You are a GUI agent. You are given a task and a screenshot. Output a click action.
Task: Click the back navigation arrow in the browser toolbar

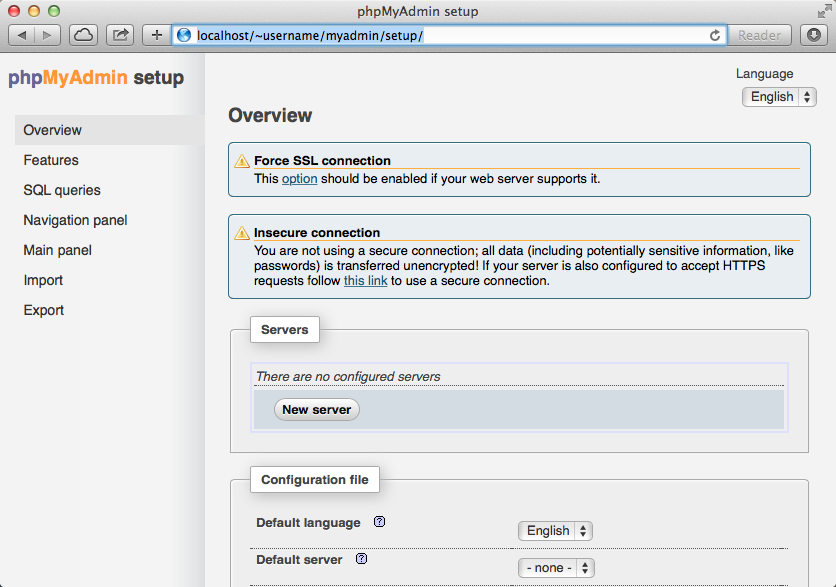(x=22, y=33)
